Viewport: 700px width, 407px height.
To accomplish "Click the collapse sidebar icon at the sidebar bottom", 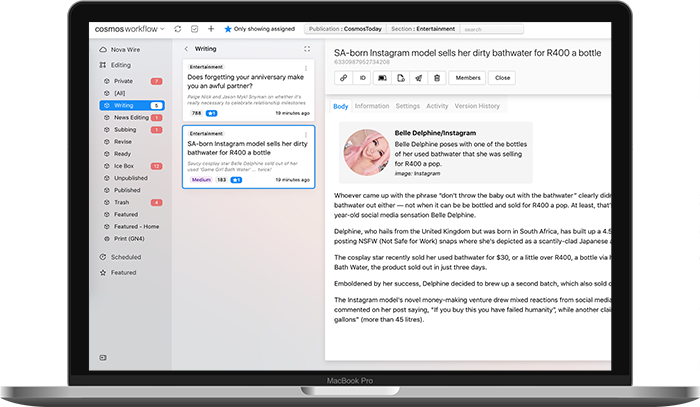I will tap(103, 357).
